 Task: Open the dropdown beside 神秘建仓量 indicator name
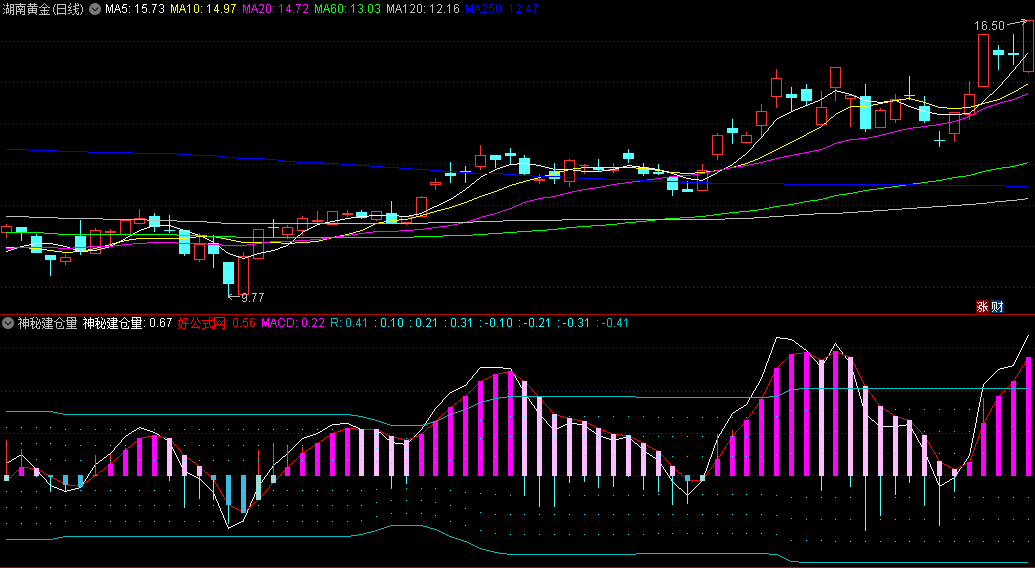point(8,323)
